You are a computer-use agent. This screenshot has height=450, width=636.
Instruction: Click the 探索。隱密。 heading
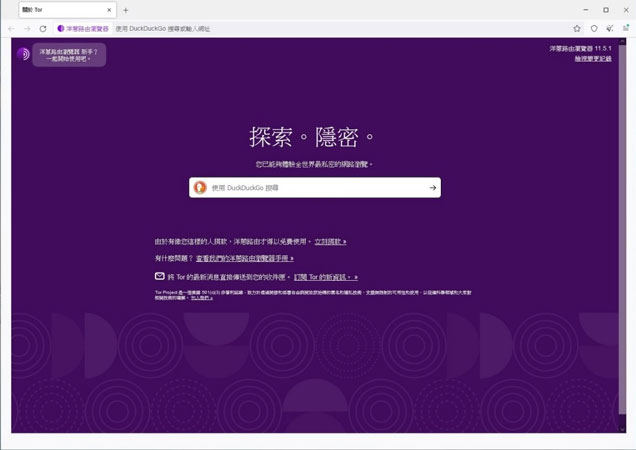point(312,137)
